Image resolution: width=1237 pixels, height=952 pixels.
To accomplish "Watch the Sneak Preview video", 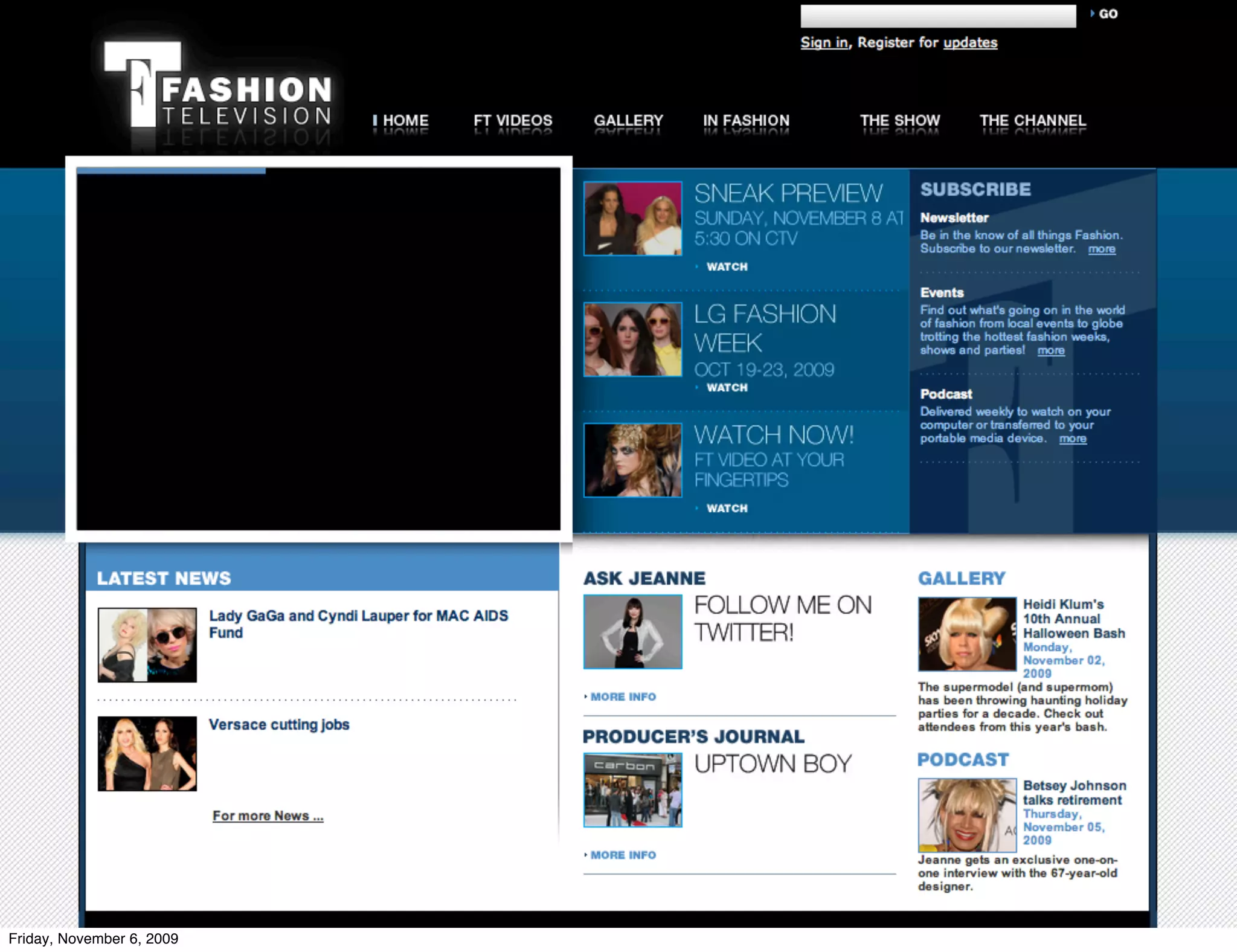I will click(x=727, y=266).
